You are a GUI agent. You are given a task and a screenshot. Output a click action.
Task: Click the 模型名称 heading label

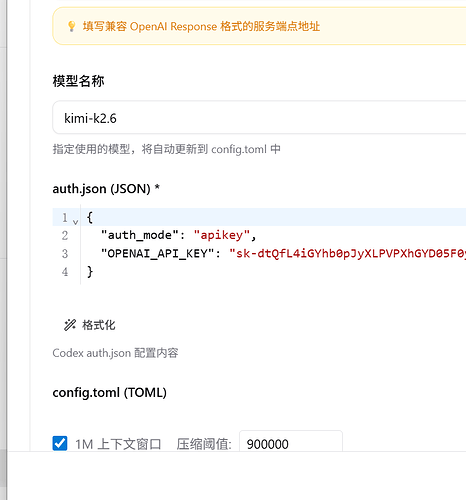tap(78, 81)
